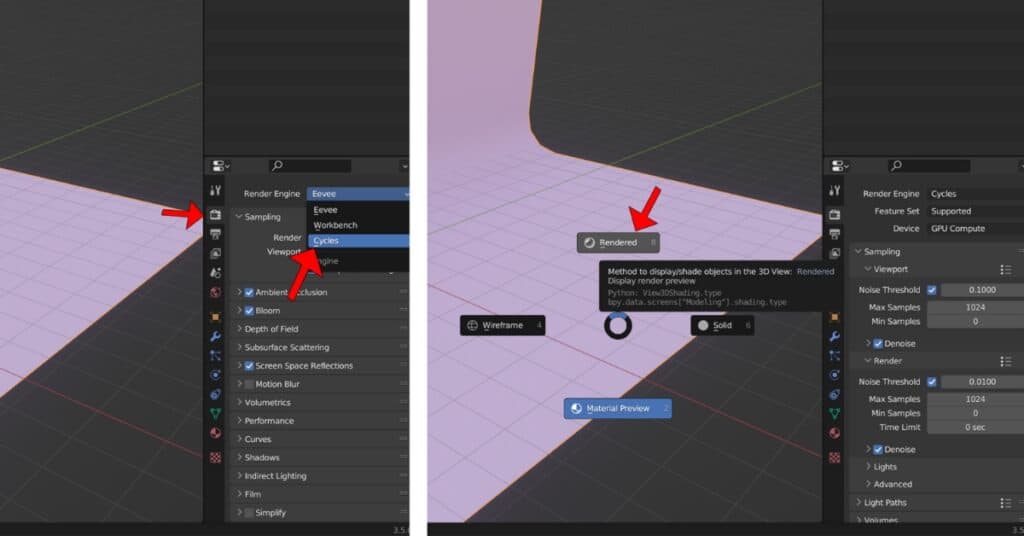Viewport: 1024px width, 536px height.
Task: Open Material properties tab in Cycles panel
Action: point(834,433)
